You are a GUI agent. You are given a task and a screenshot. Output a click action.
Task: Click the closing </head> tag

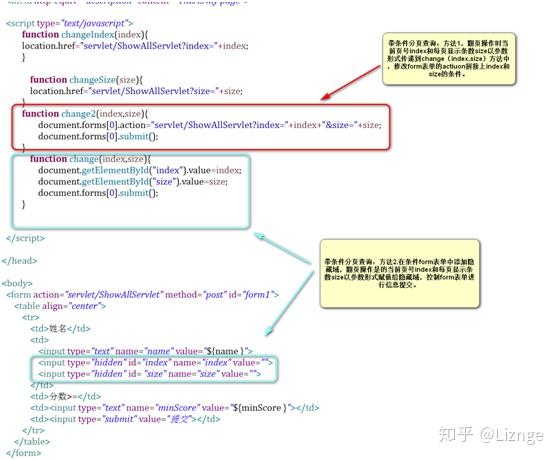click(x=19, y=261)
